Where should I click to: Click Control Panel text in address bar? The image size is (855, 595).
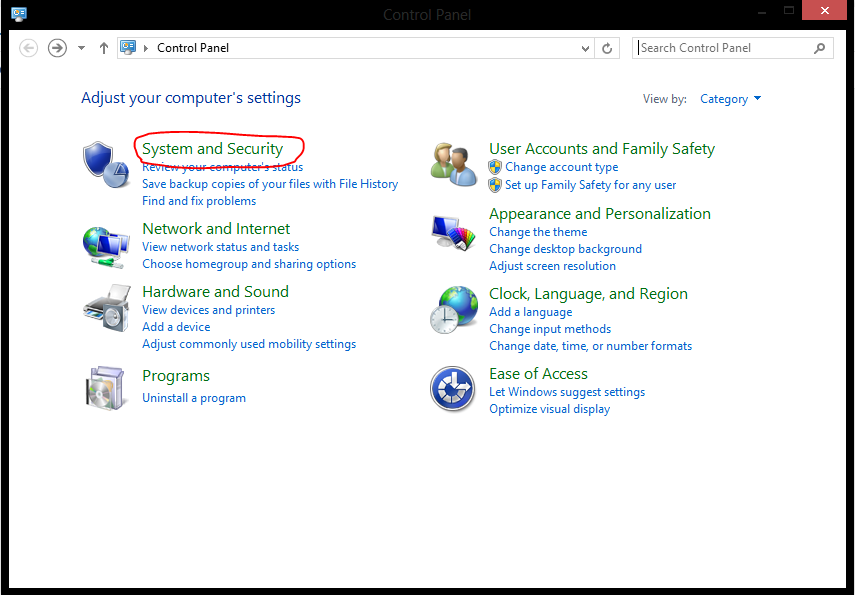point(193,48)
